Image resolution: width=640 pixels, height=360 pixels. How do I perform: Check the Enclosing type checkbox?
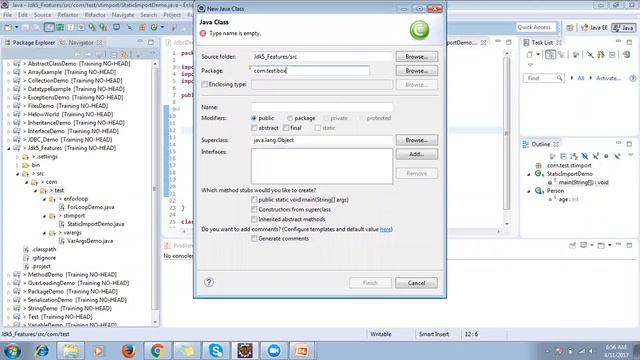pos(204,84)
